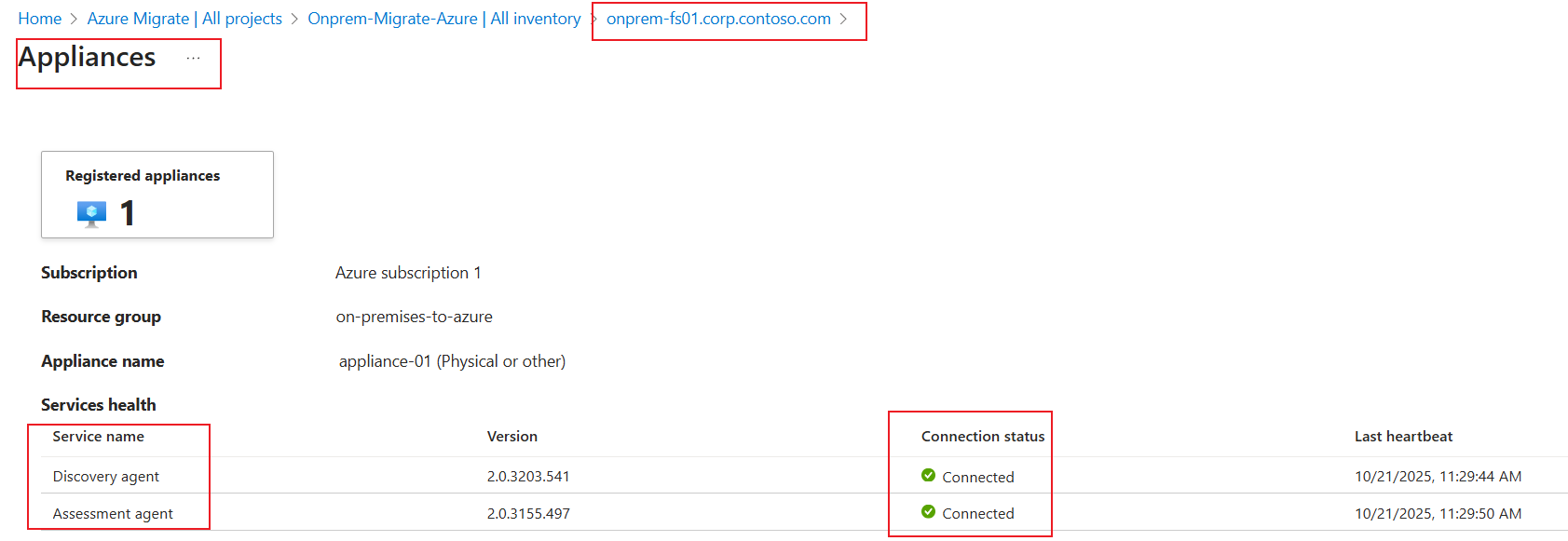Click the Registered appliances card title
1568x541 pixels.
click(143, 176)
